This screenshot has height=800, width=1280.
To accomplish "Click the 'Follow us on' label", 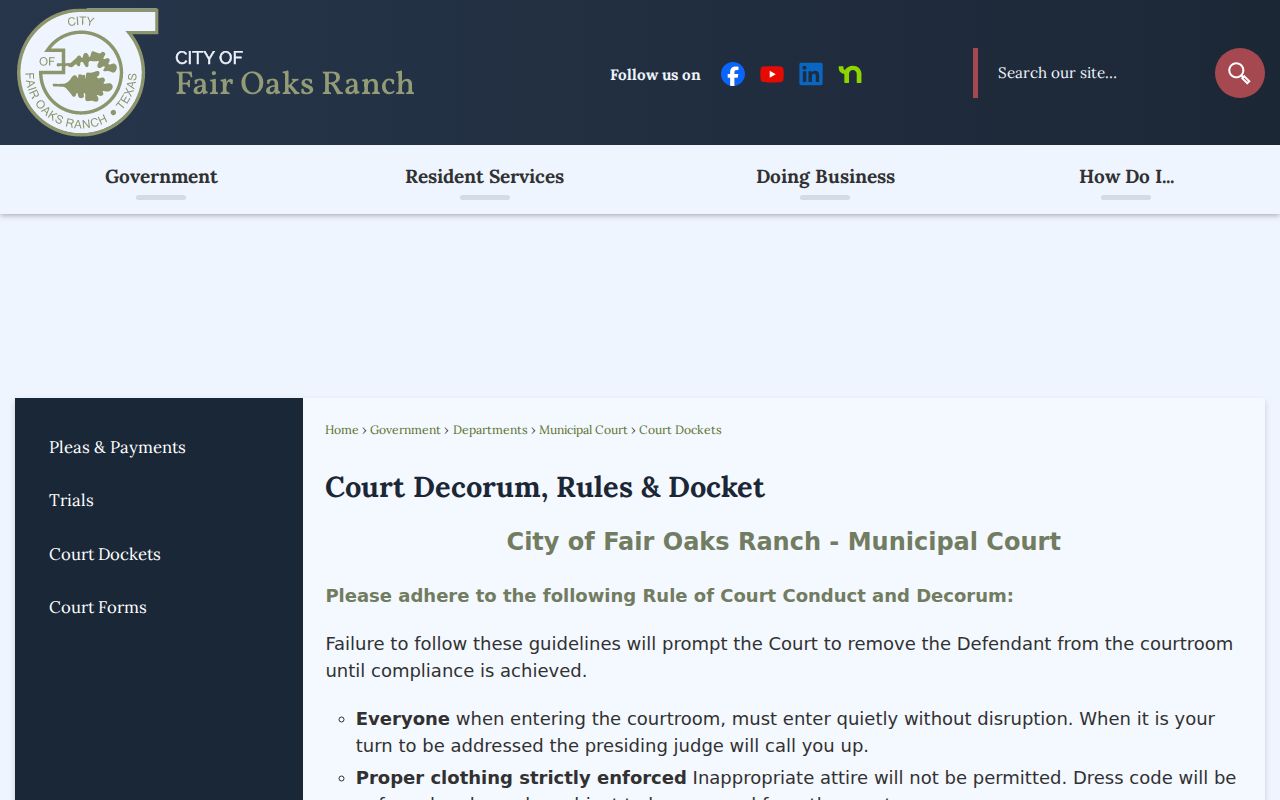I will click(x=655, y=75).
